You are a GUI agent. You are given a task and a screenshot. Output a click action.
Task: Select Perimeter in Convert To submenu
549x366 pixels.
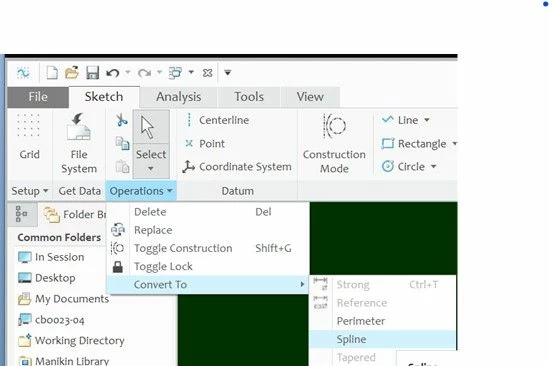tap(383, 321)
